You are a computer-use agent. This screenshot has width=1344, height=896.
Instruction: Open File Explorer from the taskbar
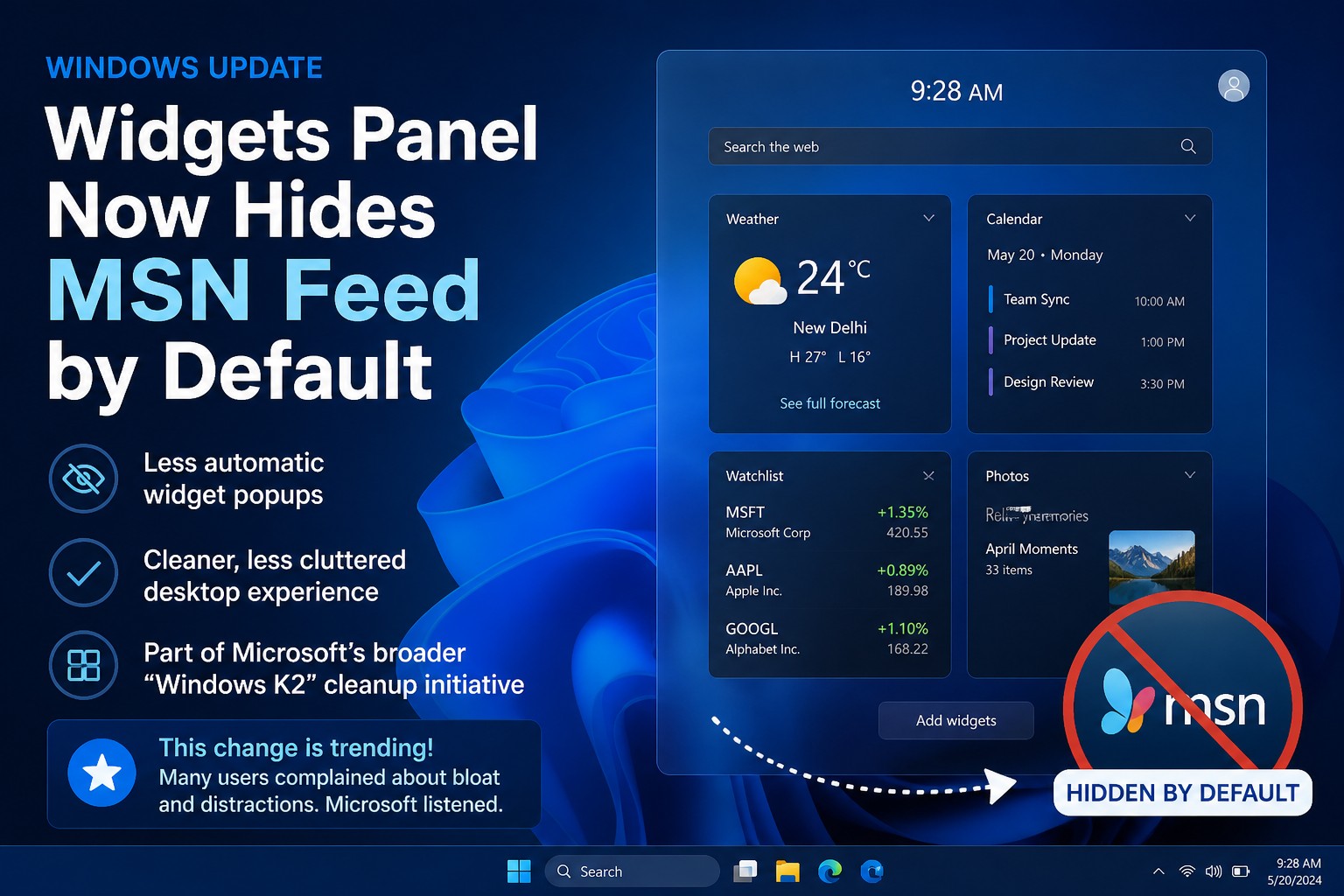787,871
